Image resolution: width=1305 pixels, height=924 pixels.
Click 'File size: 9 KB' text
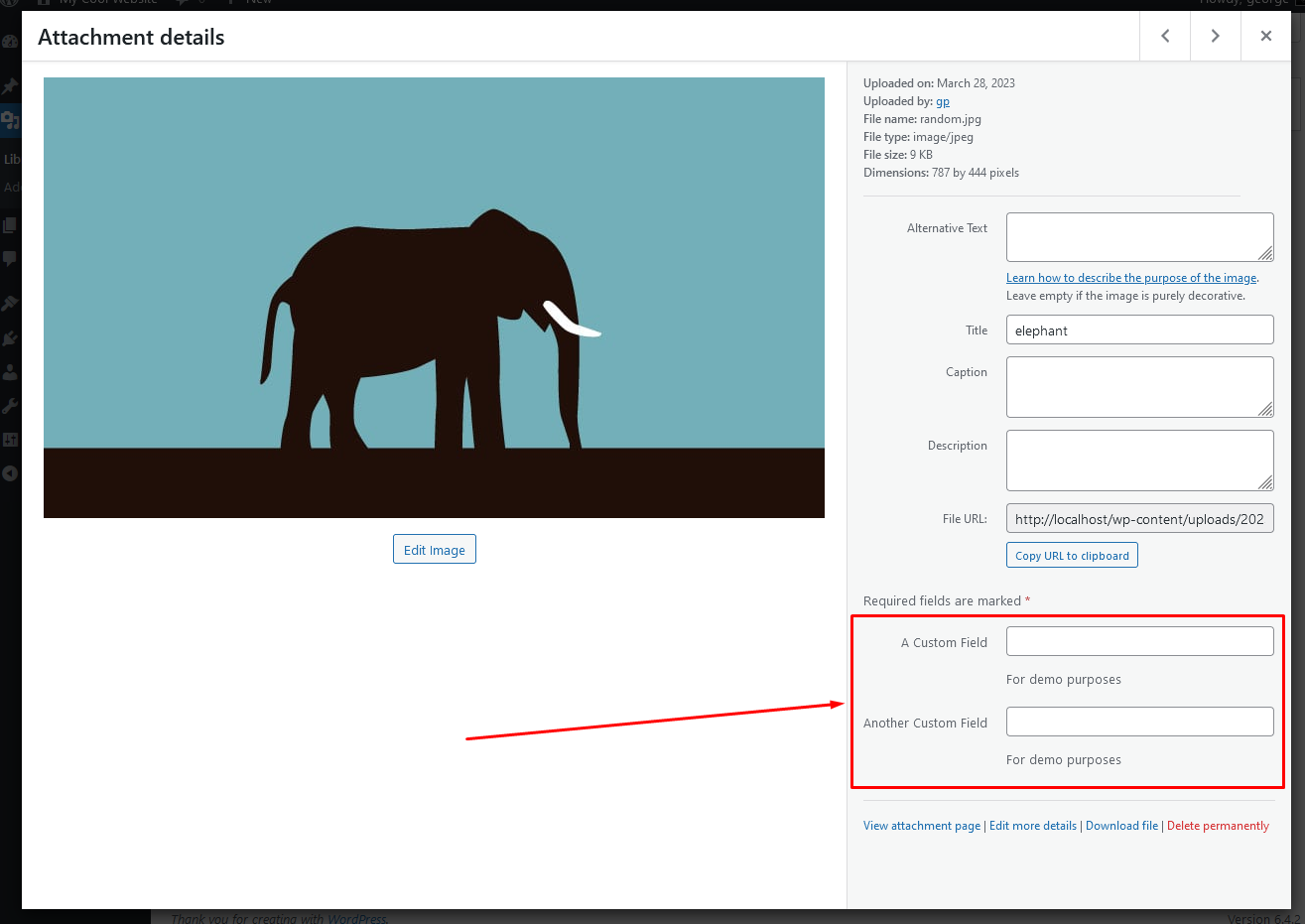tap(898, 155)
